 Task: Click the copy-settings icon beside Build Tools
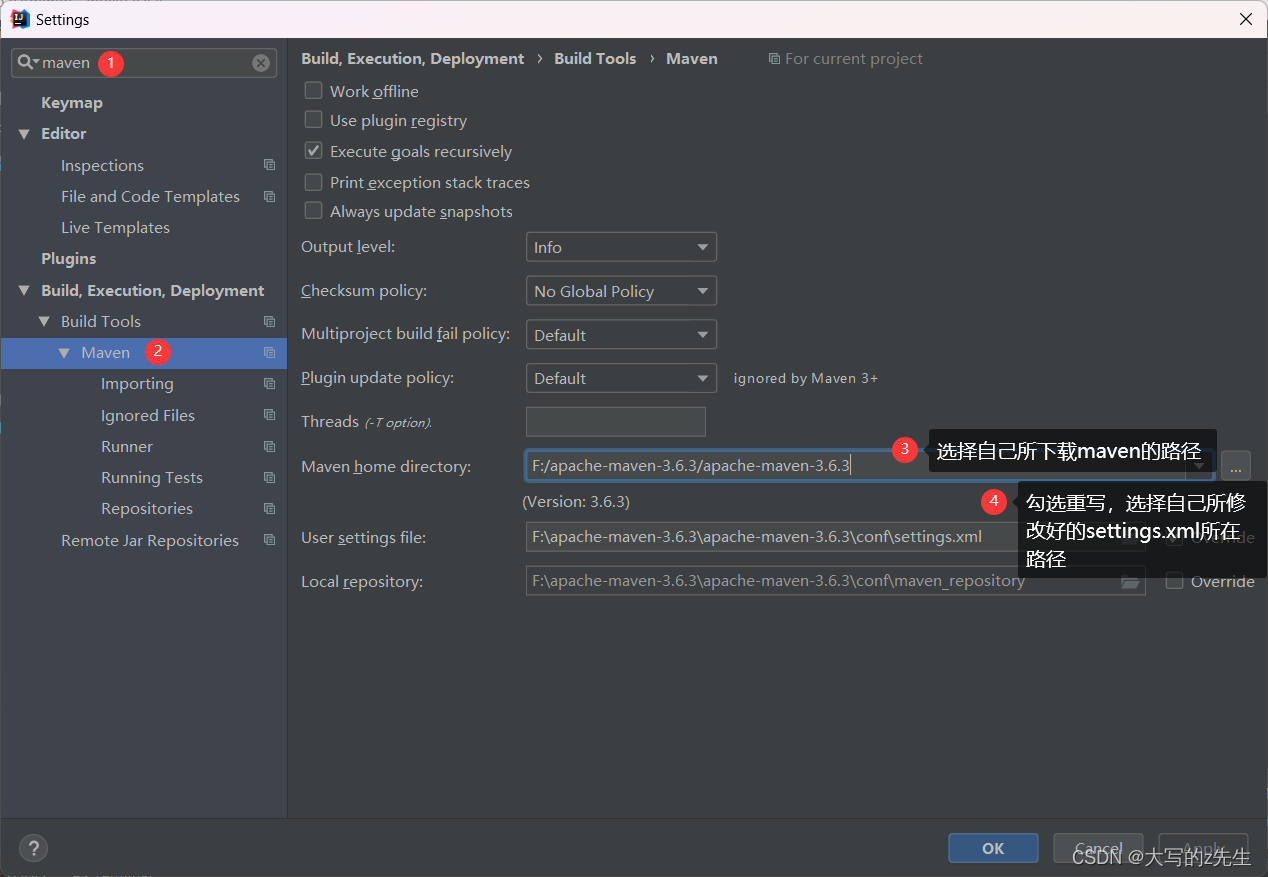point(269,321)
